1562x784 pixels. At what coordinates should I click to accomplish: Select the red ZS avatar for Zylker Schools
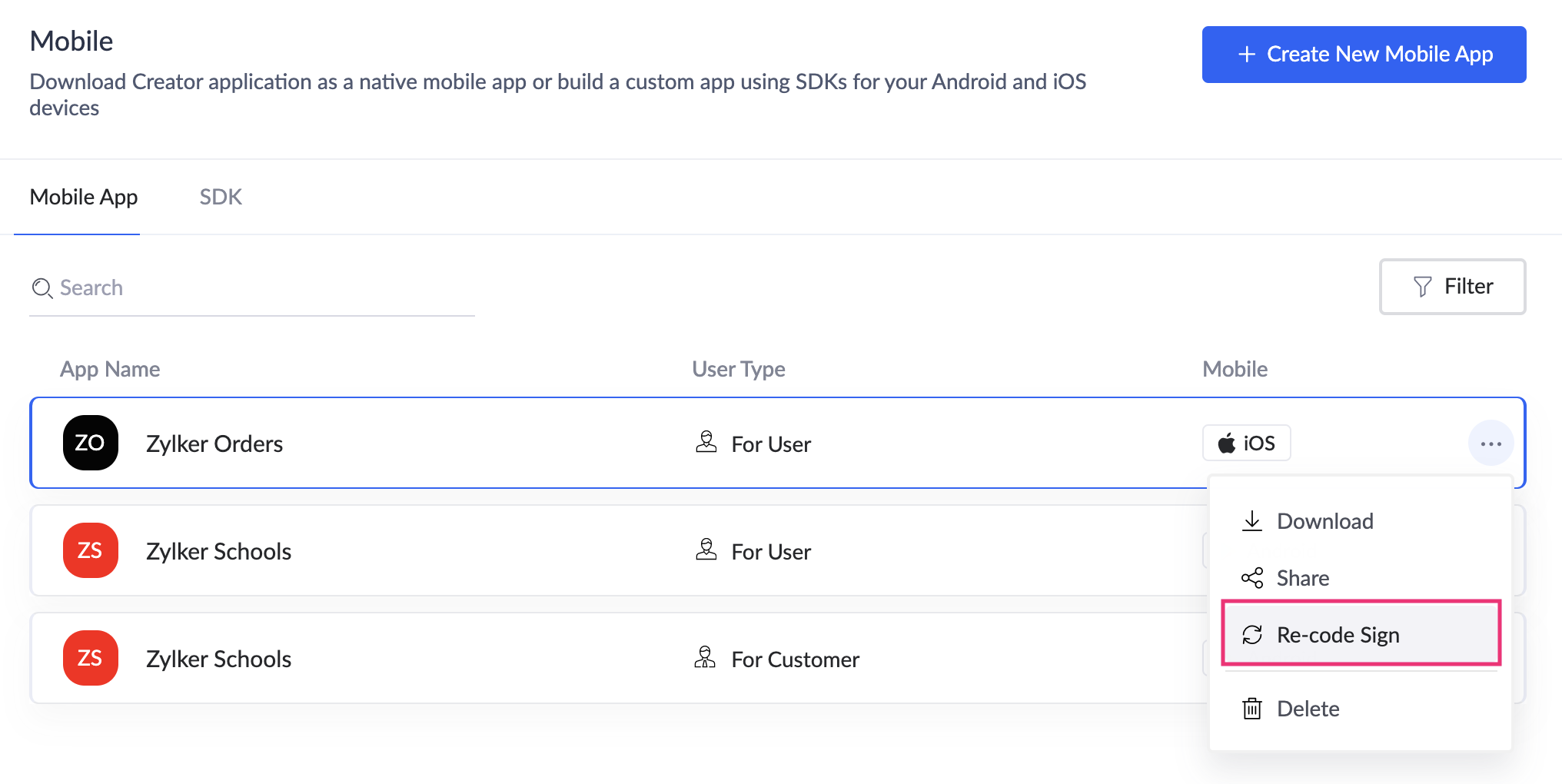(90, 550)
